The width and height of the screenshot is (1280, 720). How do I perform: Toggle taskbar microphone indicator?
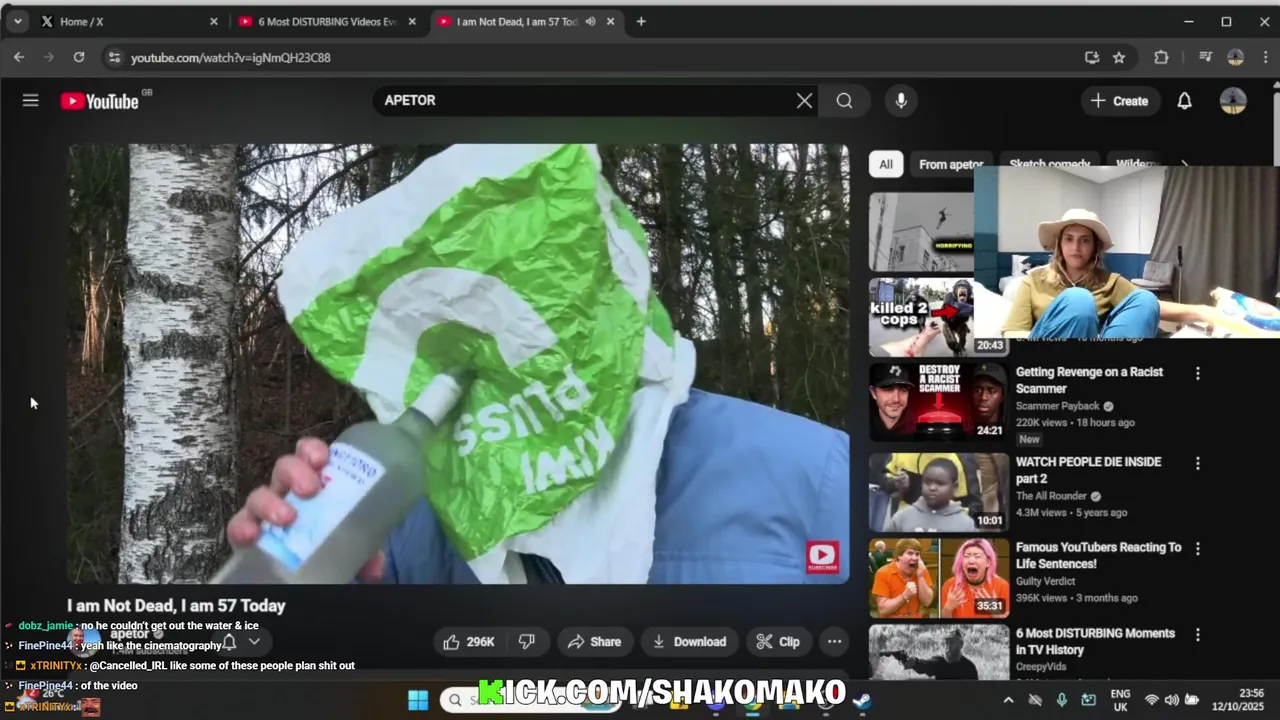click(1062, 700)
